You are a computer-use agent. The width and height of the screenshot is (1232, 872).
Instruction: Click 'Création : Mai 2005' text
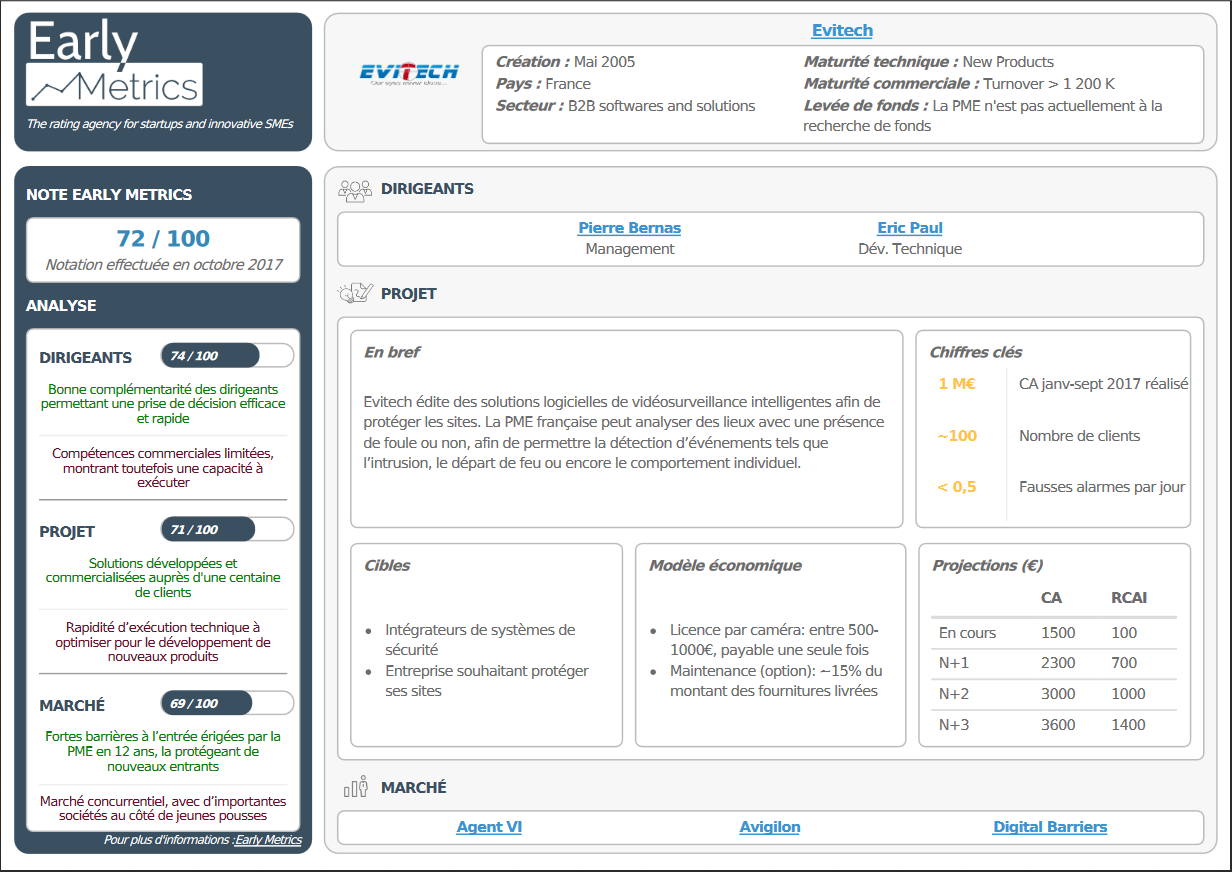click(x=565, y=62)
